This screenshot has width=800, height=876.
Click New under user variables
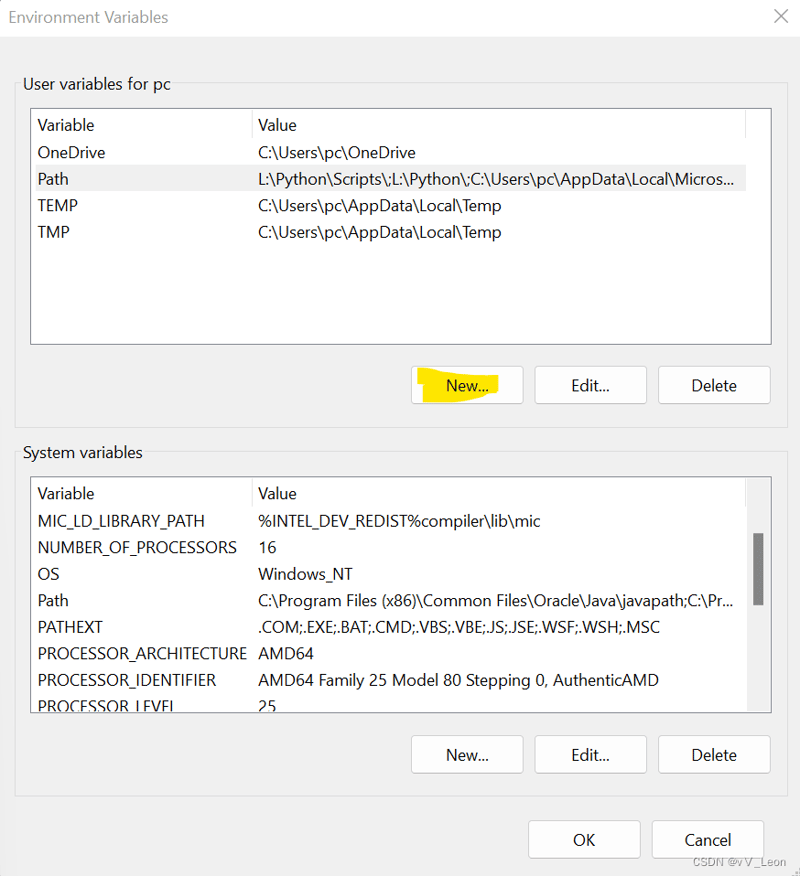tap(467, 385)
